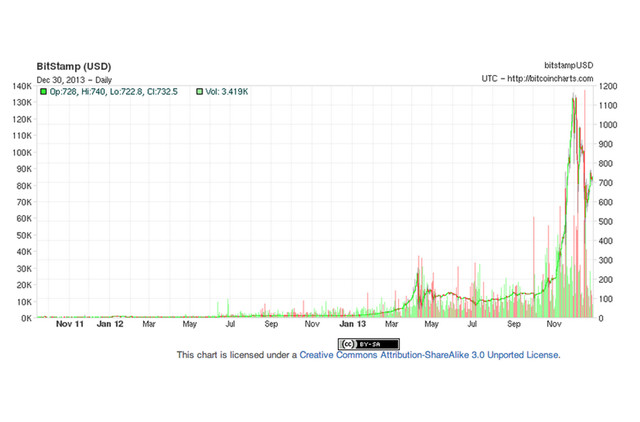
Task: Click the bitstampUSD label in the top right
Action: tap(568, 65)
